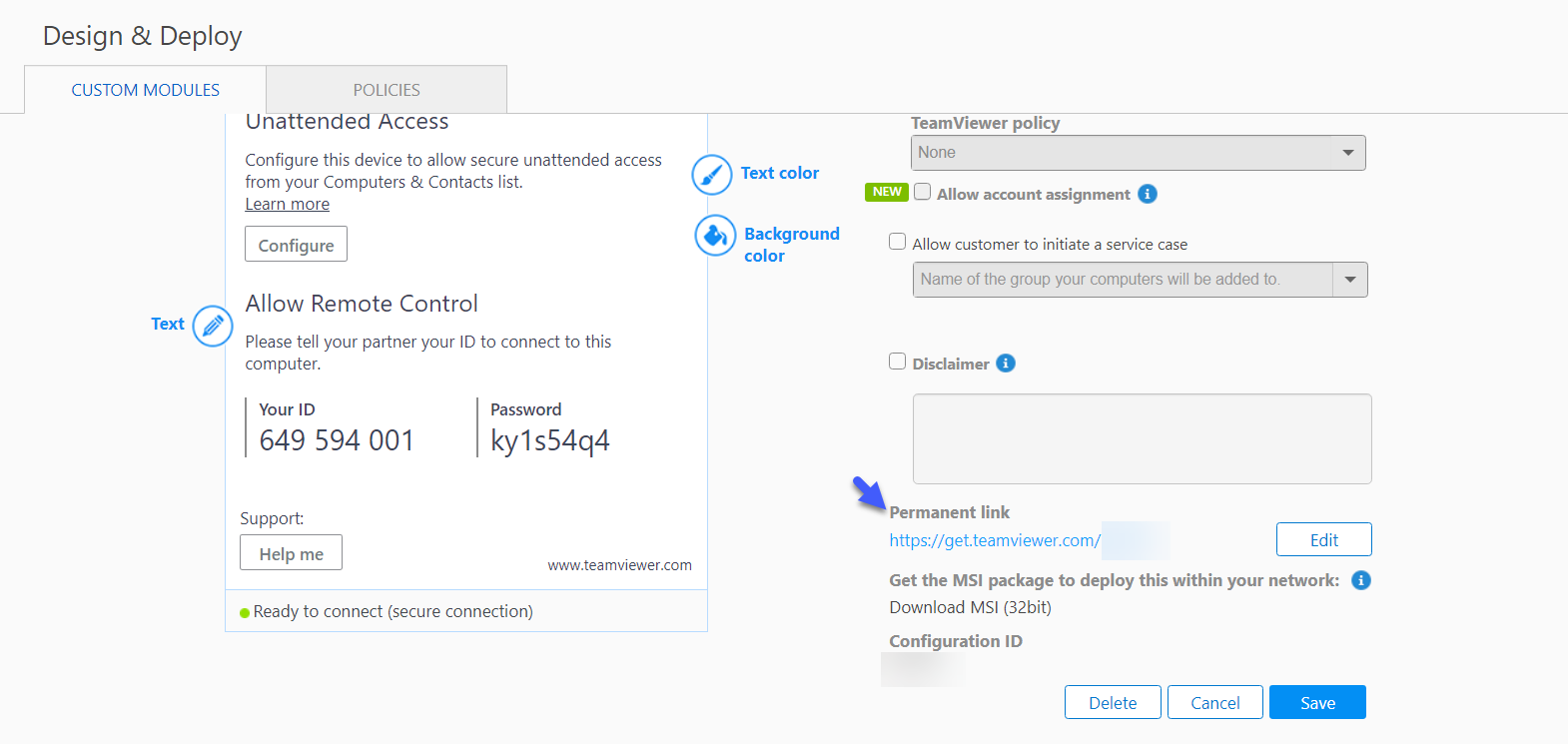Click info icon beside MSI package text
This screenshot has height=744, width=1568.
click(x=1360, y=580)
